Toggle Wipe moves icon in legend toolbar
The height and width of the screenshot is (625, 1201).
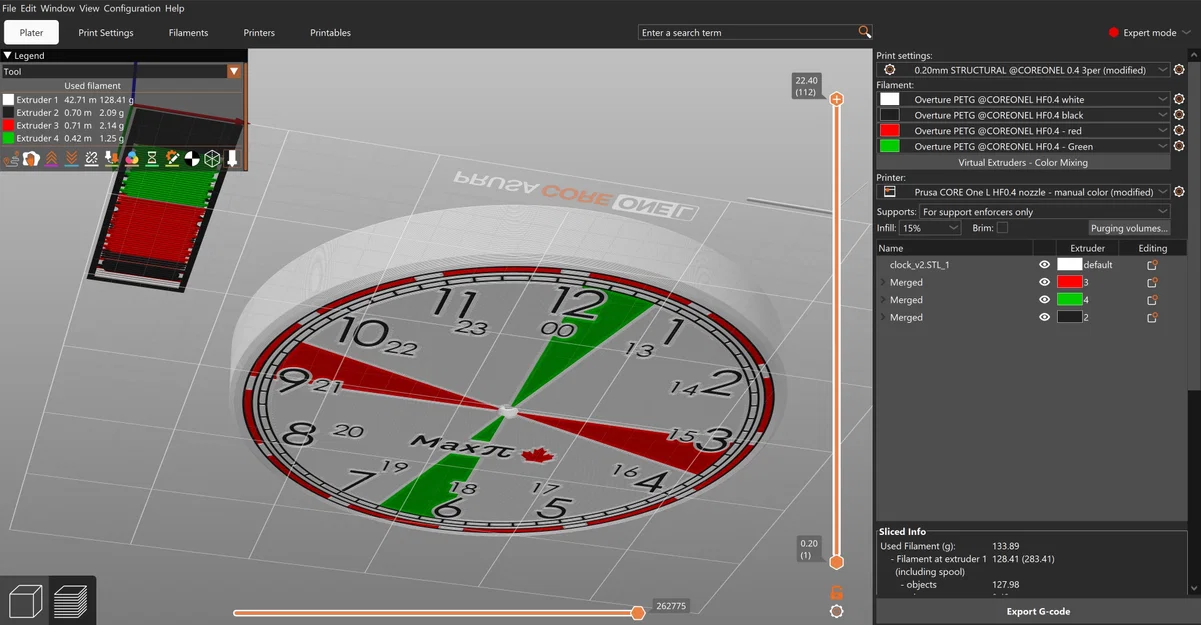[31, 159]
